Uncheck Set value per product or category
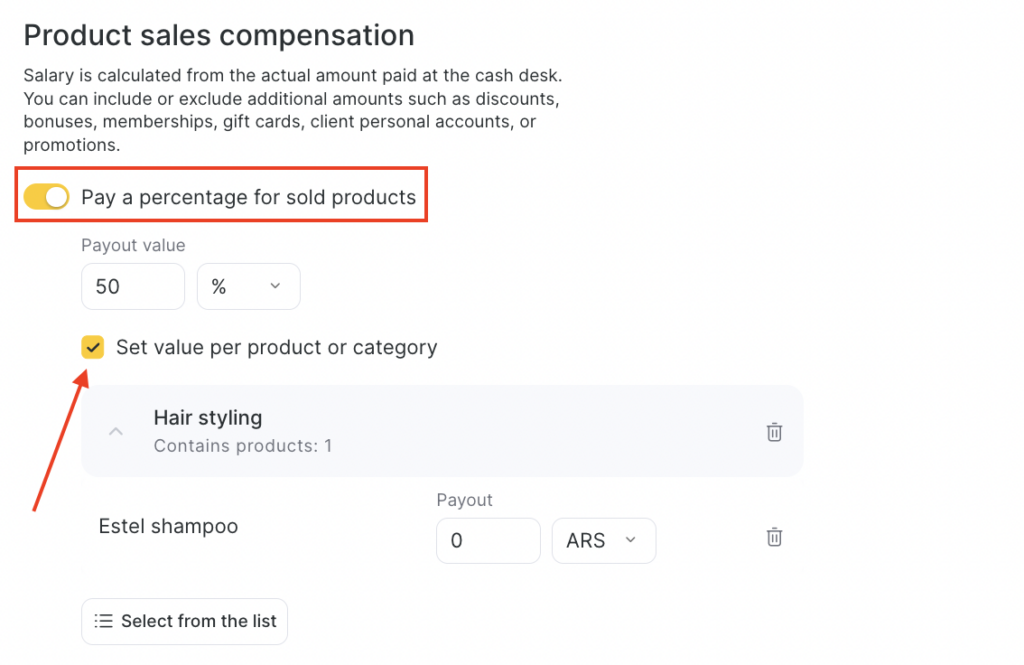1024x665 pixels. pyautogui.click(x=93, y=347)
